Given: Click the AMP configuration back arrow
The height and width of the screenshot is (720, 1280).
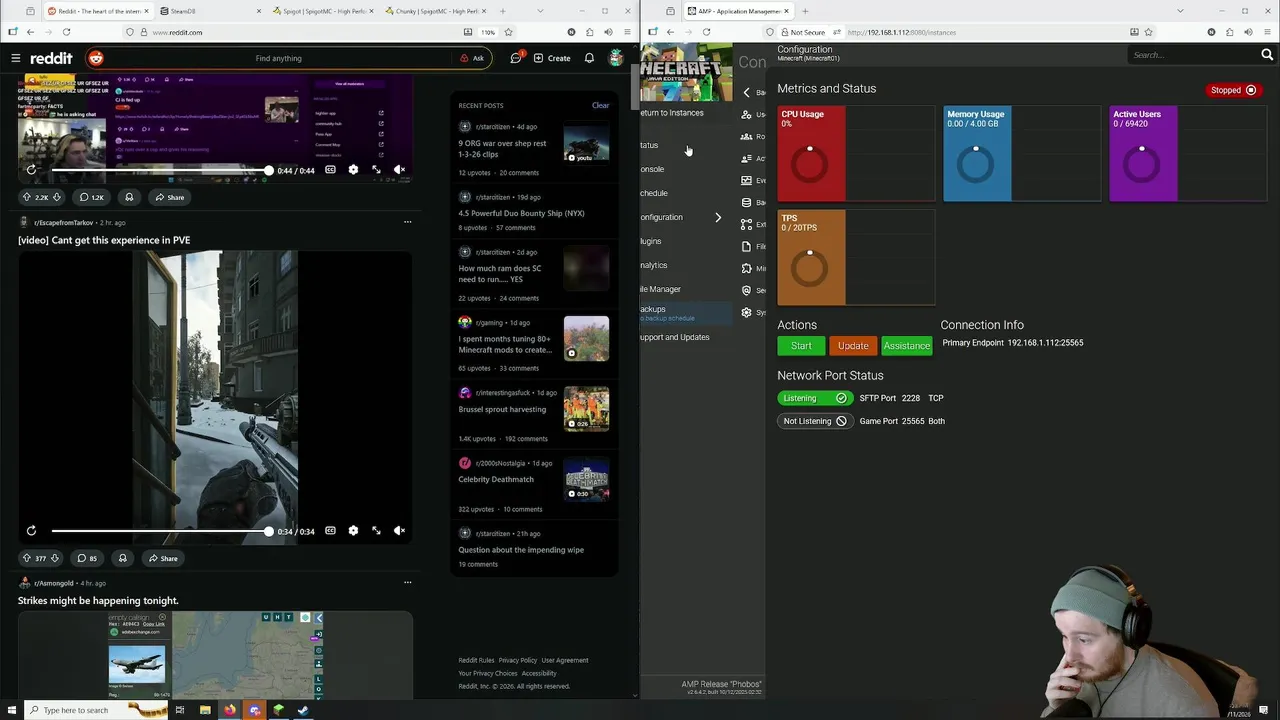Looking at the screenshot, I should click(x=746, y=92).
